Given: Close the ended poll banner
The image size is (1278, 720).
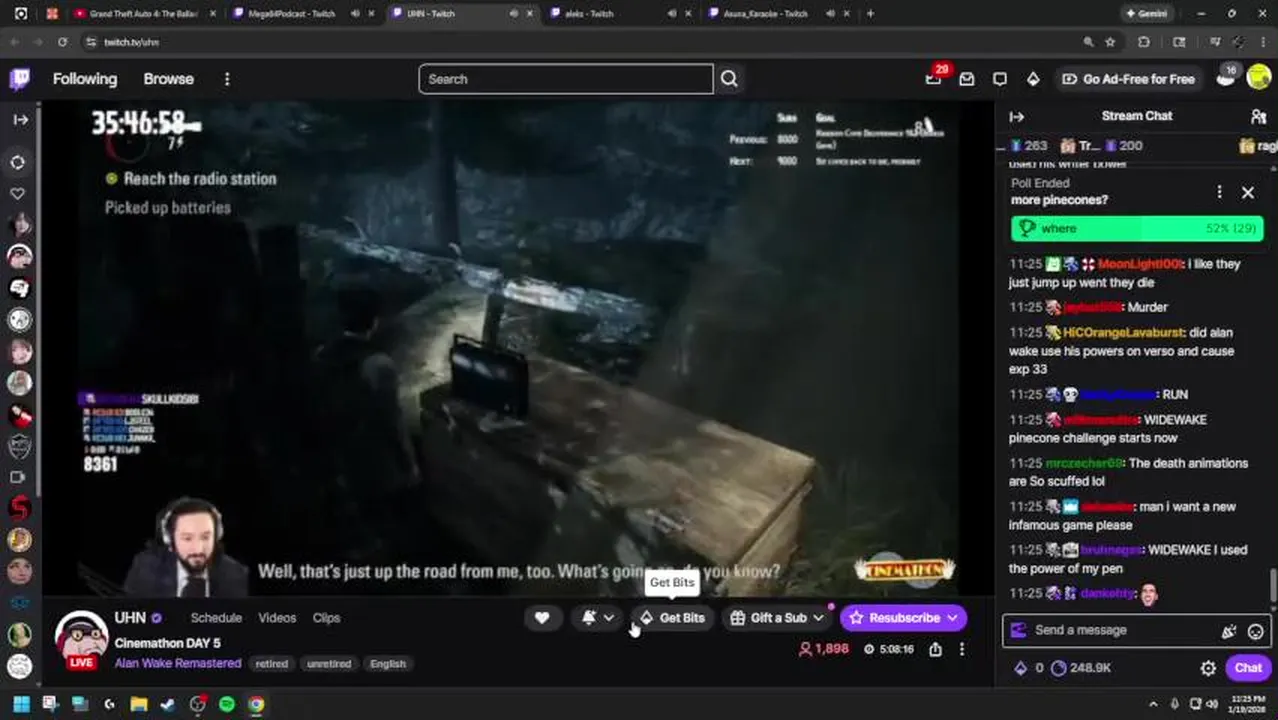Looking at the screenshot, I should click(x=1248, y=192).
